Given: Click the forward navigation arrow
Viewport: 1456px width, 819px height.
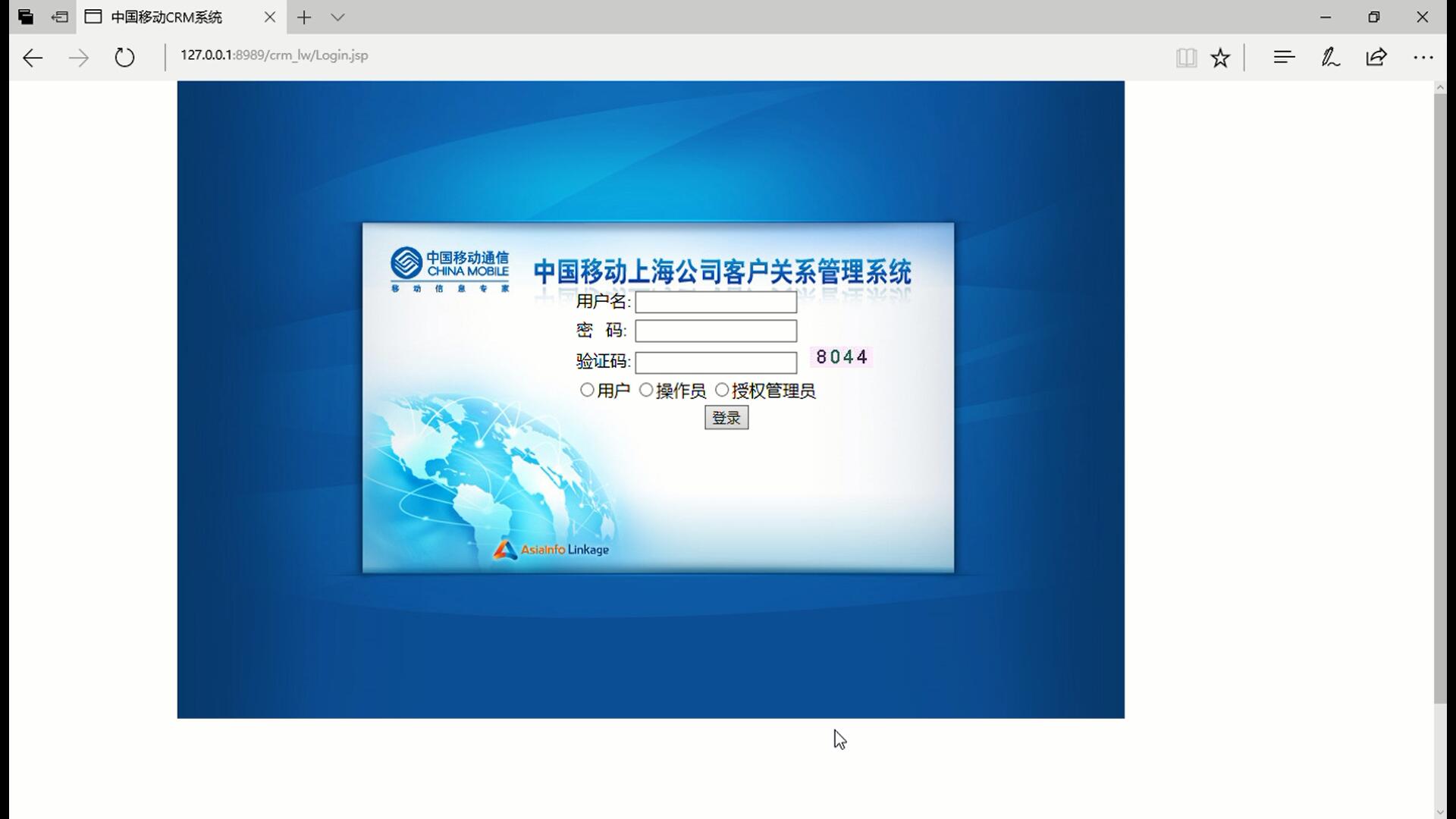Looking at the screenshot, I should [79, 58].
